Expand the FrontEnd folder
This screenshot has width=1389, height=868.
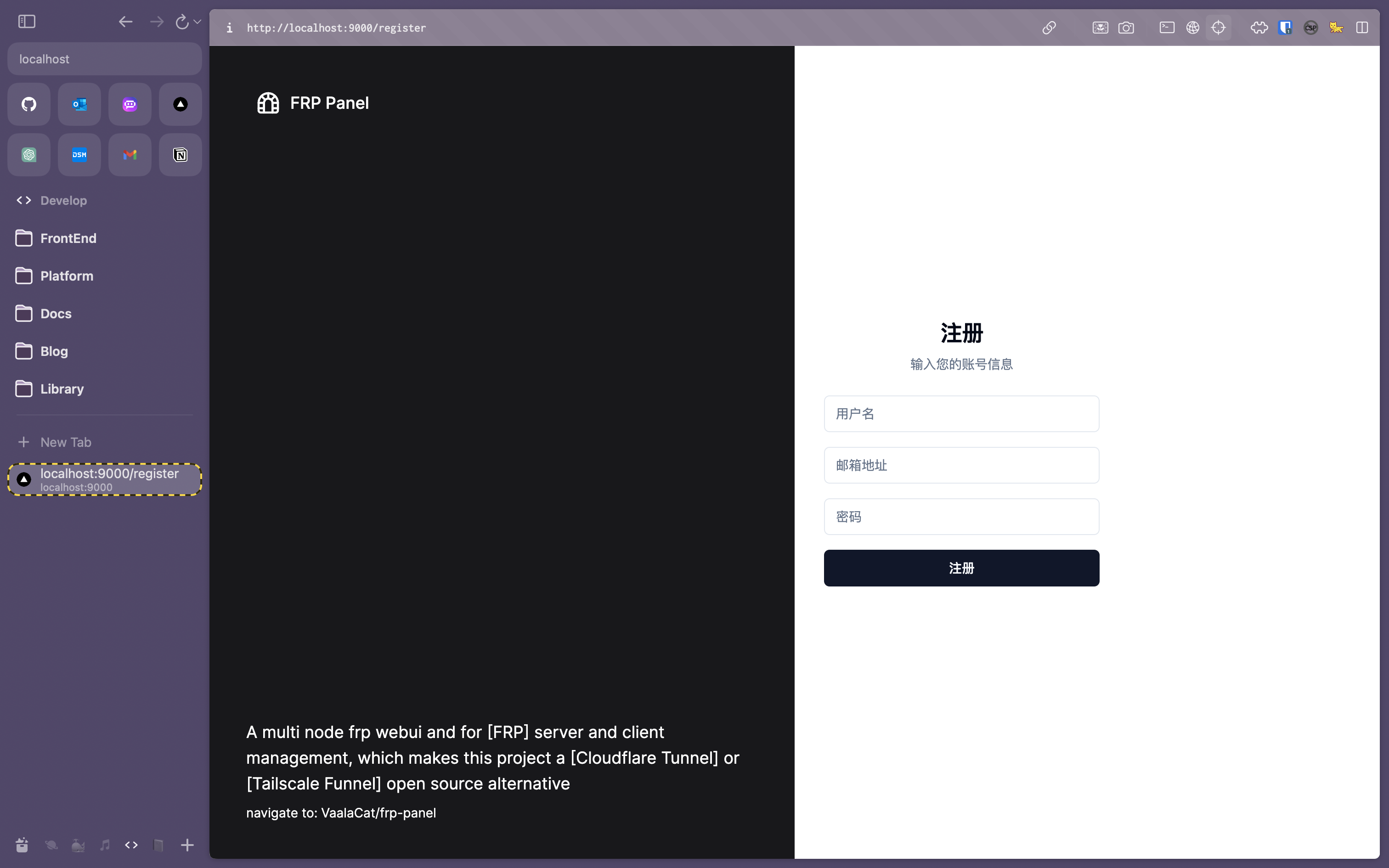point(68,238)
